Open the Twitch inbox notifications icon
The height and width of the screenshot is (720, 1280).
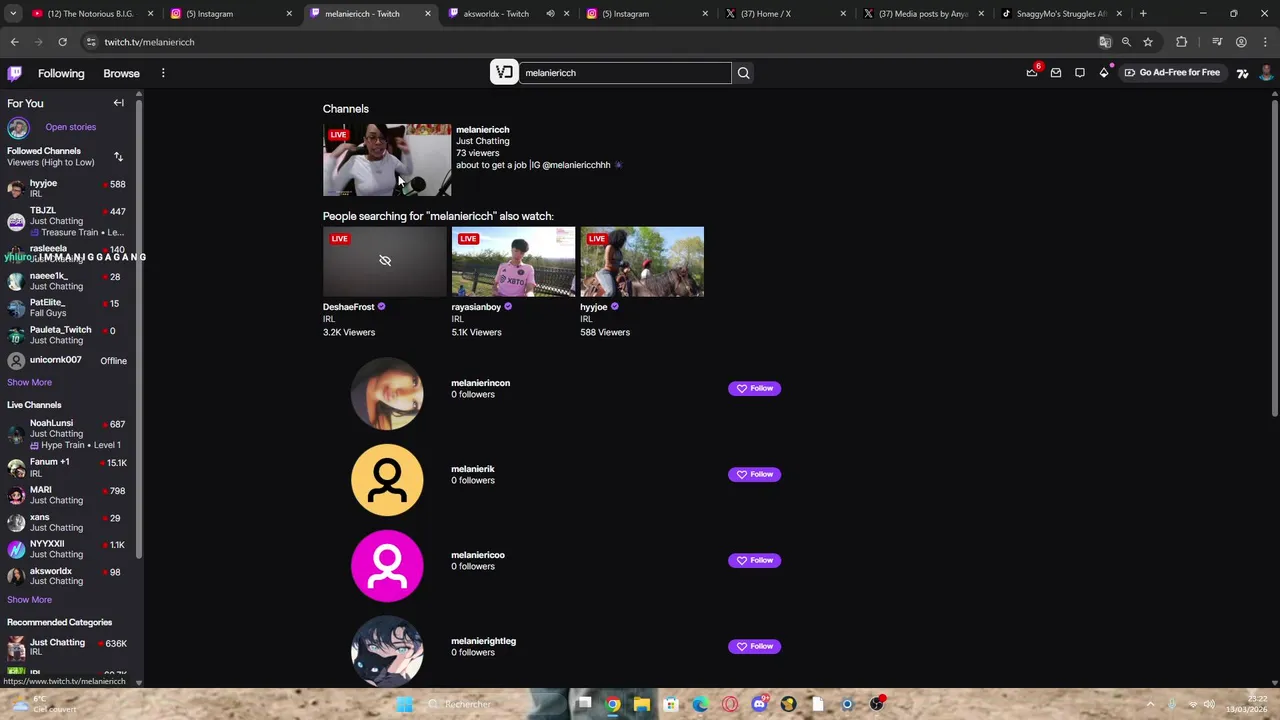pyautogui.click(x=1056, y=72)
